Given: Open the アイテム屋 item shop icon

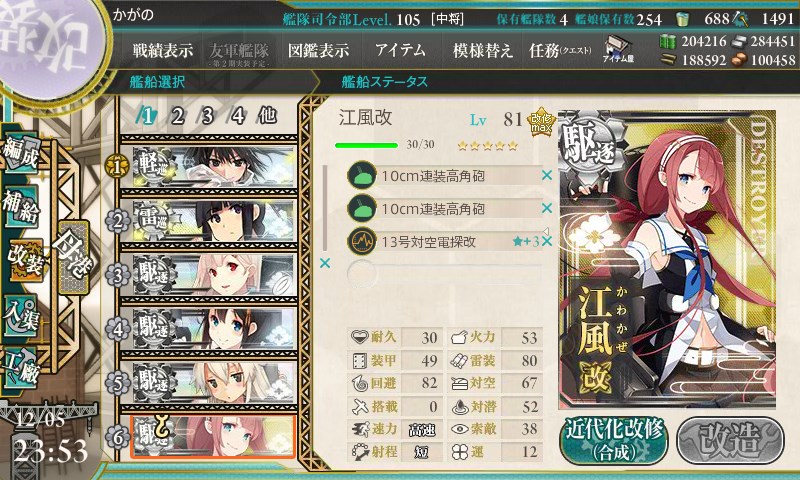Looking at the screenshot, I should pos(618,49).
